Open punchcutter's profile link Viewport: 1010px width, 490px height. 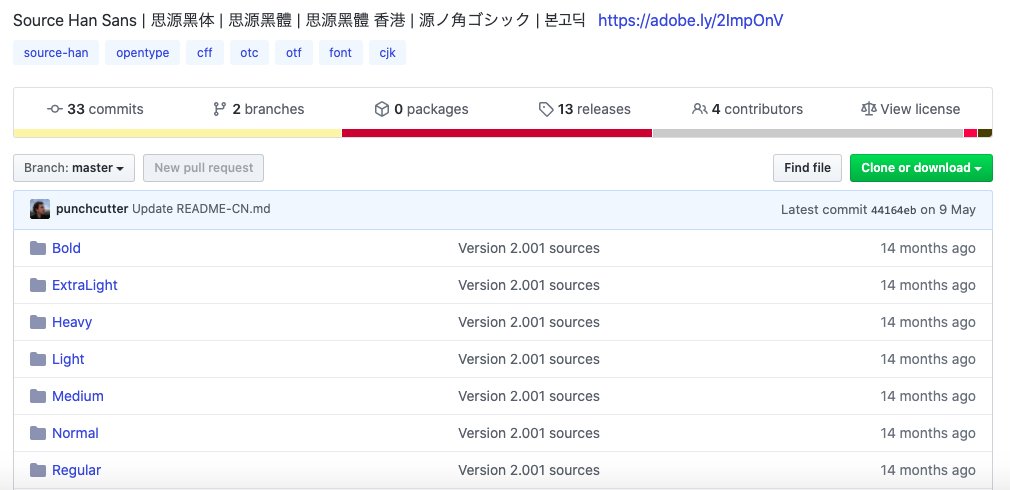[92, 209]
